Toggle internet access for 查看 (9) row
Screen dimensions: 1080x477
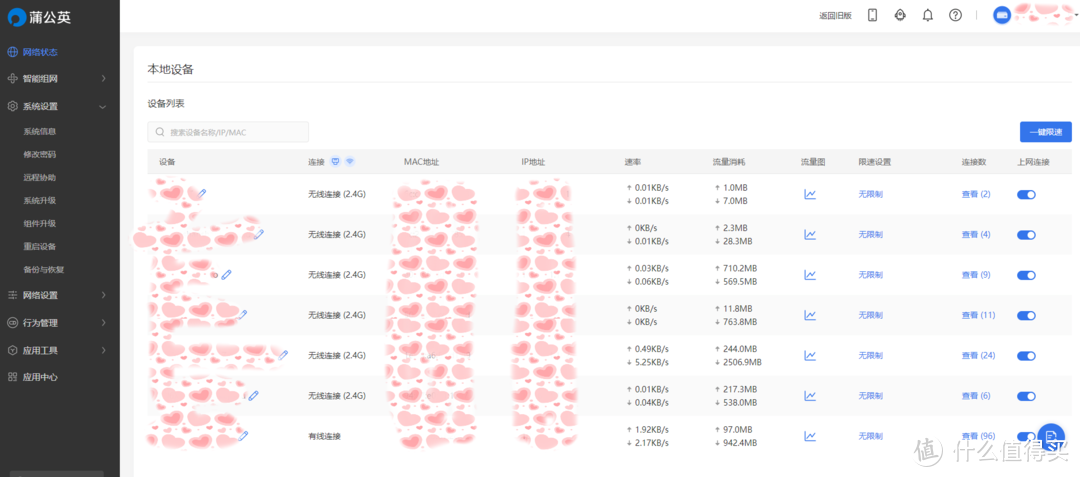click(1026, 275)
